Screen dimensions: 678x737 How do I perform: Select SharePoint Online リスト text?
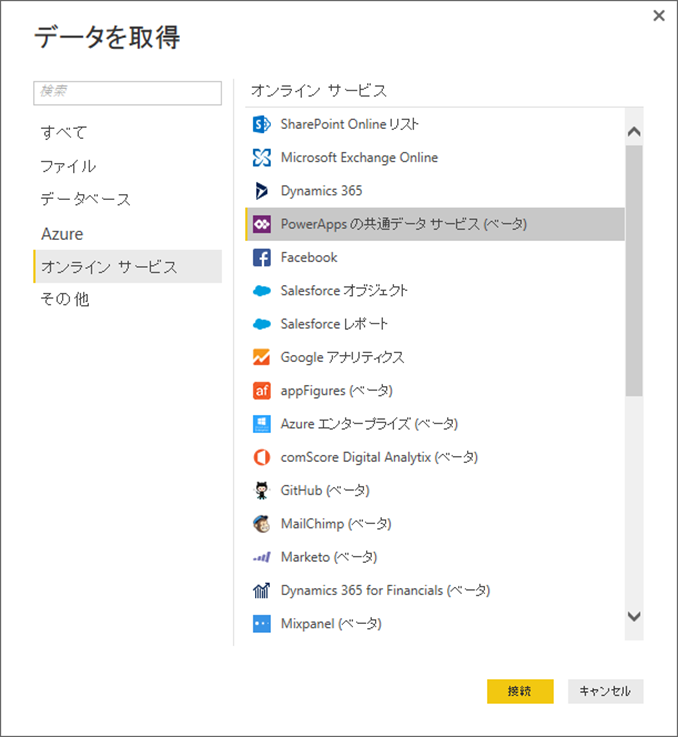(349, 125)
